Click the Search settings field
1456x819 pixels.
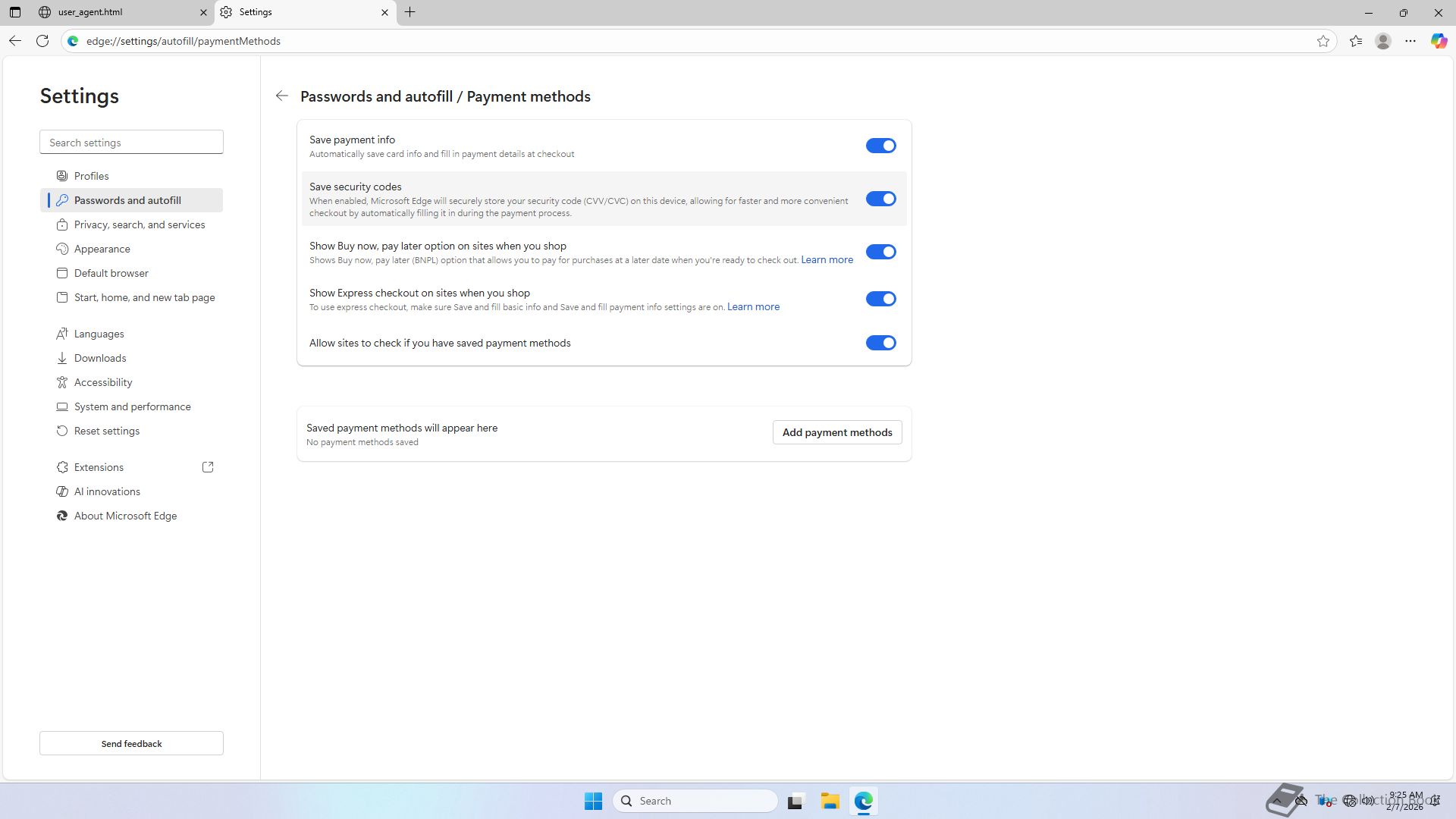tap(131, 143)
